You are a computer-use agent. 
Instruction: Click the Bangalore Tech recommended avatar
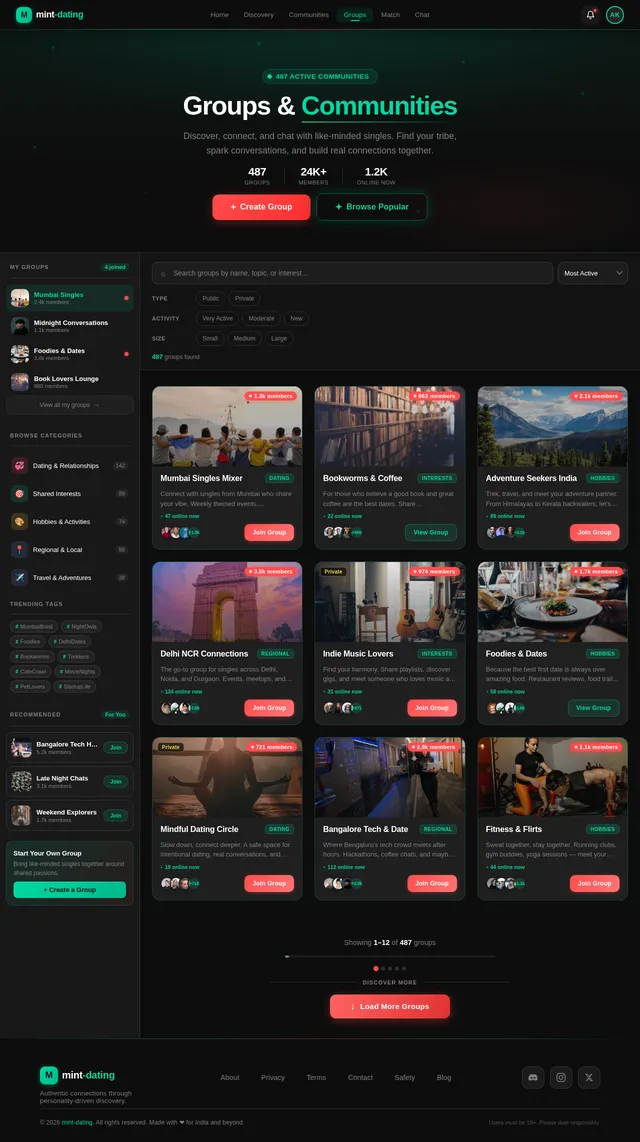point(21,747)
